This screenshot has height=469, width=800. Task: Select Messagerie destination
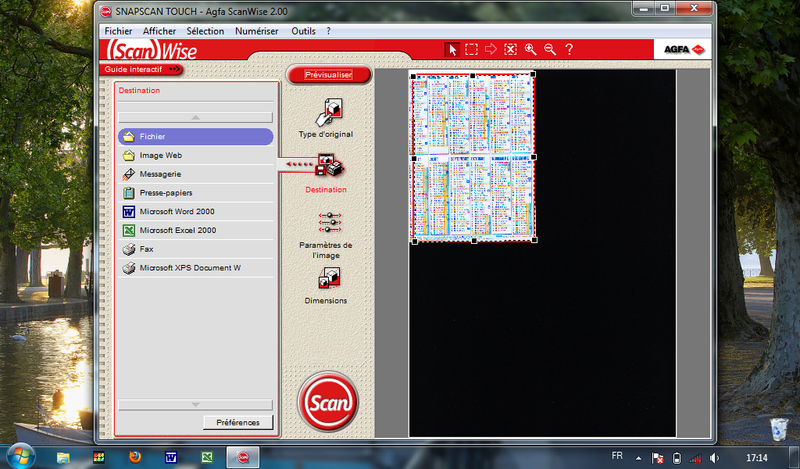pos(195,174)
